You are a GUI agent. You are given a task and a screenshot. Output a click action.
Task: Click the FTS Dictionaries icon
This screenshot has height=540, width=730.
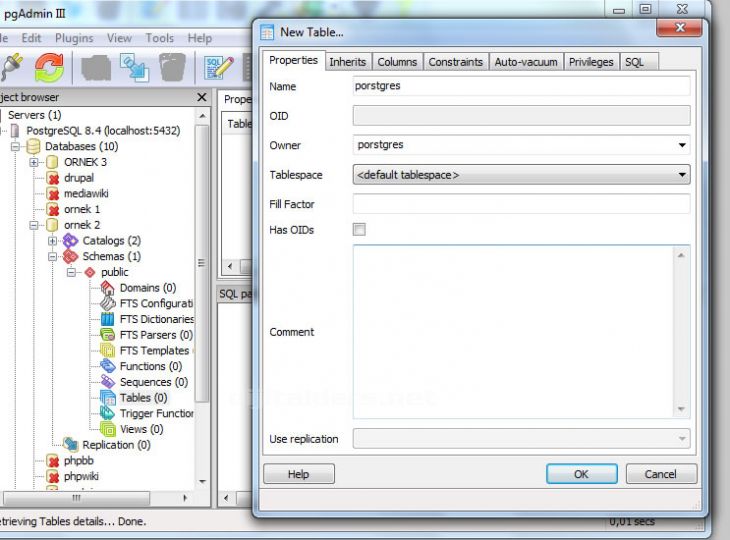pyautogui.click(x=108, y=319)
